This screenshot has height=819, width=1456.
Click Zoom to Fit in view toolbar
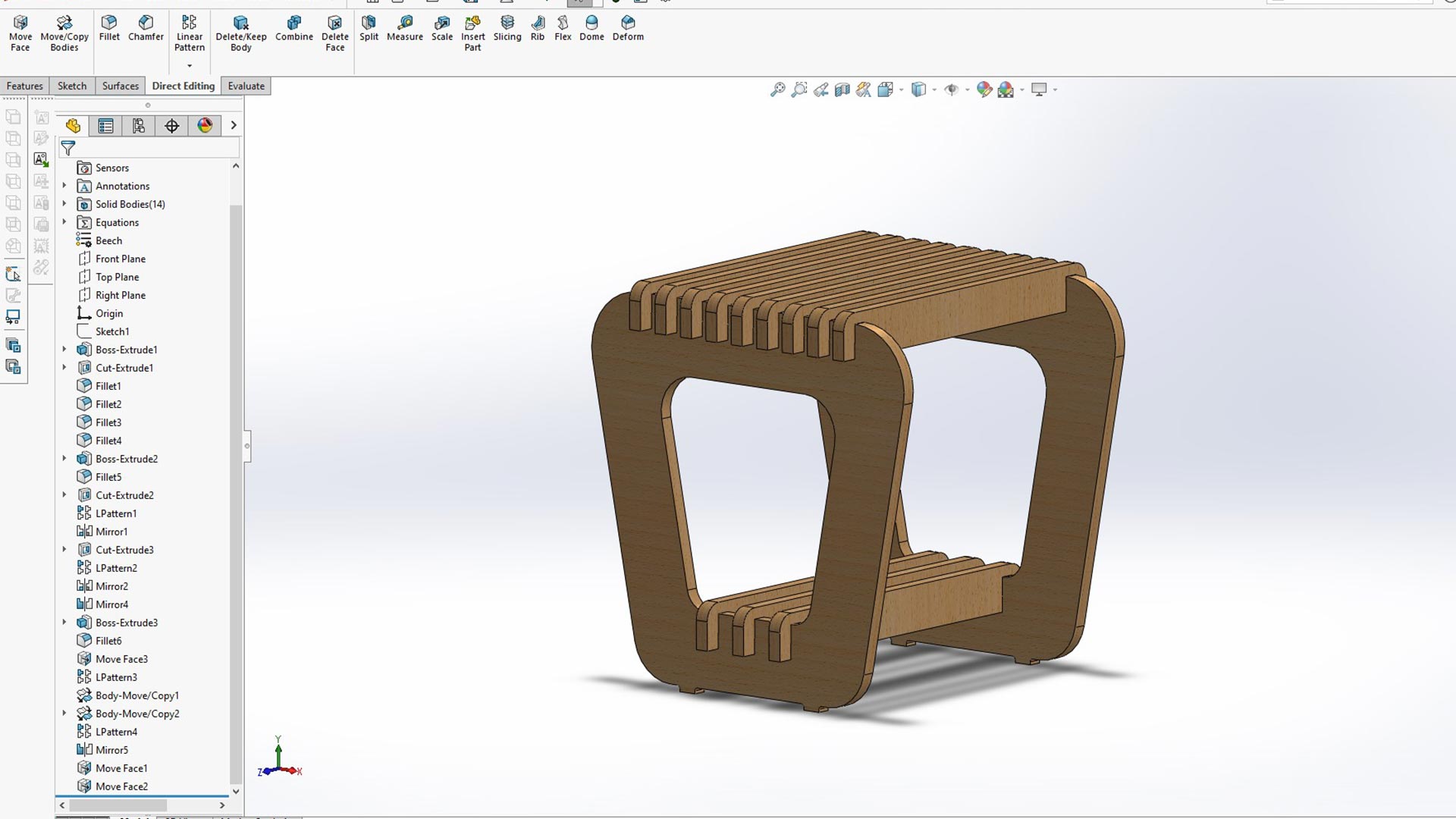point(777,90)
